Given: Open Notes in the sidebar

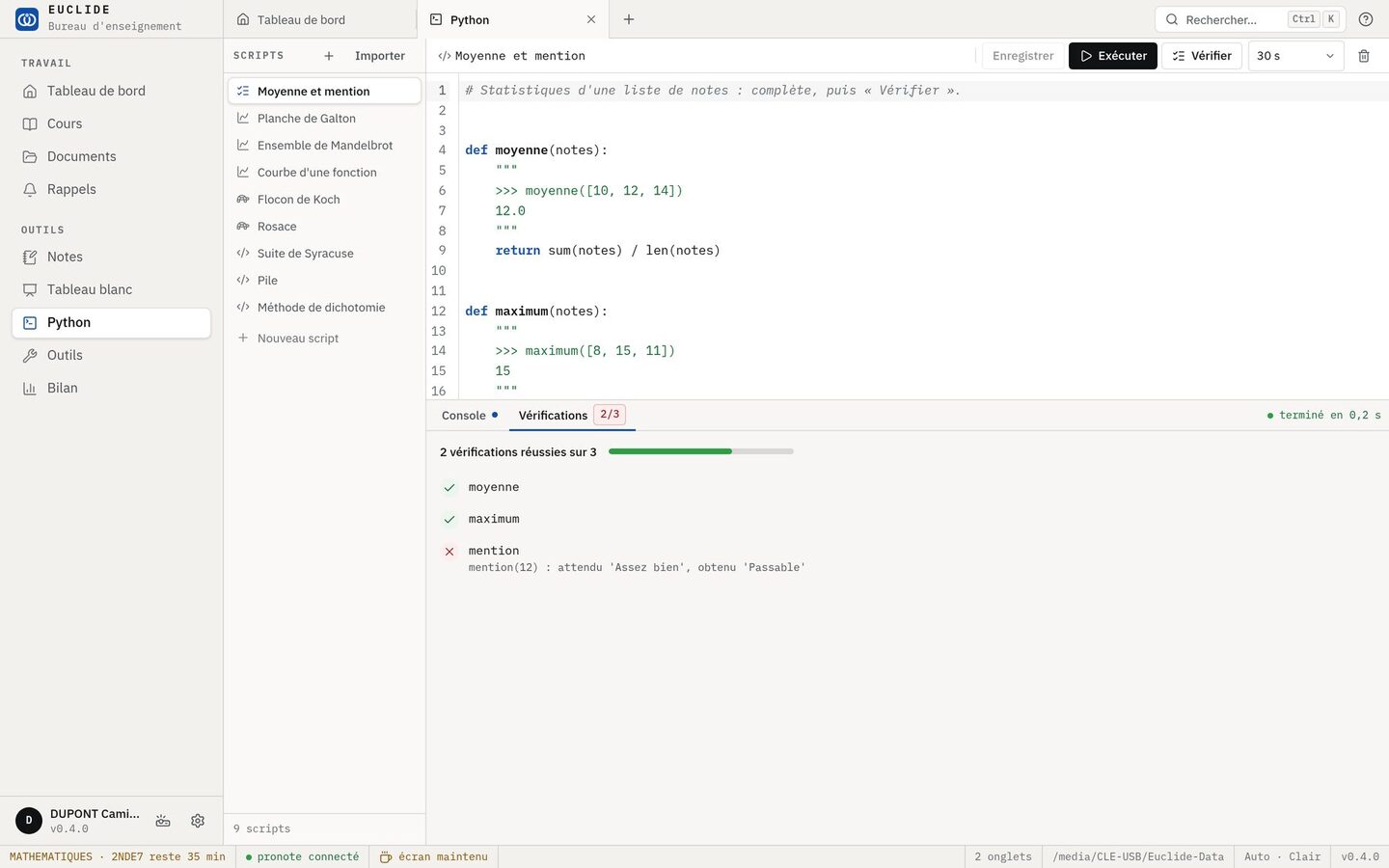Looking at the screenshot, I should [111, 257].
